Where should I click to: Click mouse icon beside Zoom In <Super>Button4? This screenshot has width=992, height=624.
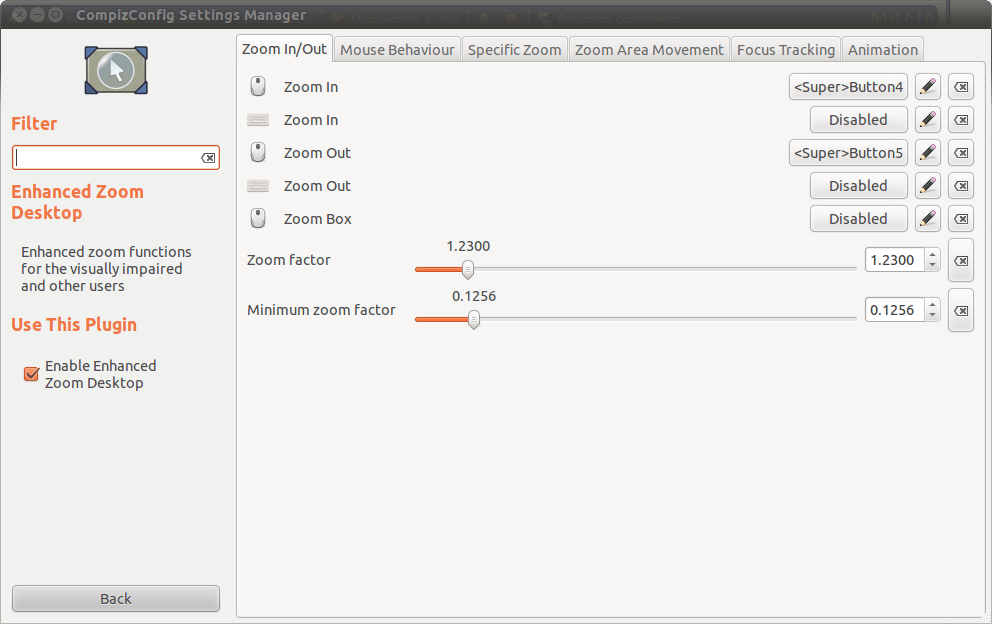coord(258,86)
